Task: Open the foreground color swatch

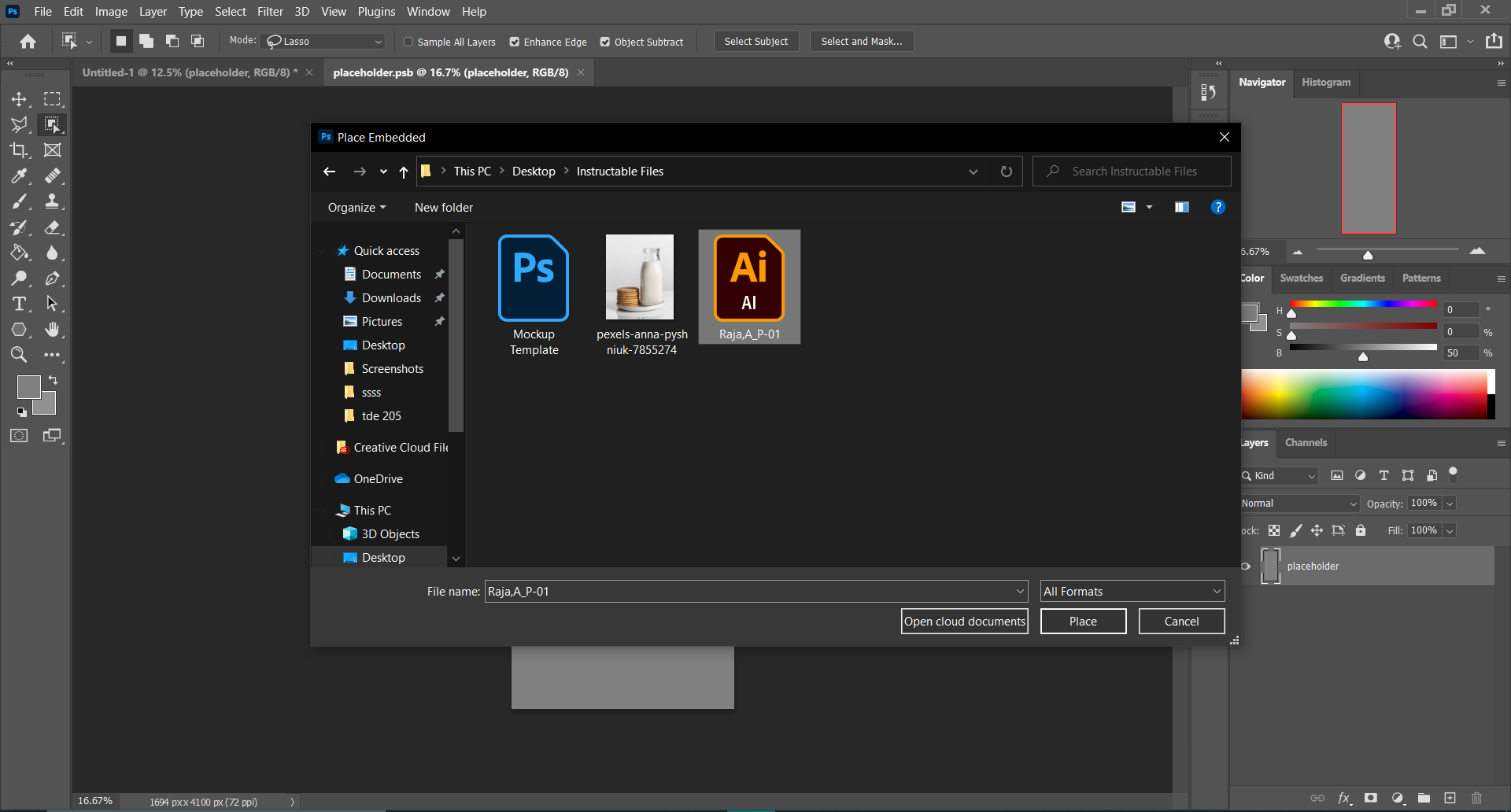Action: [28, 387]
